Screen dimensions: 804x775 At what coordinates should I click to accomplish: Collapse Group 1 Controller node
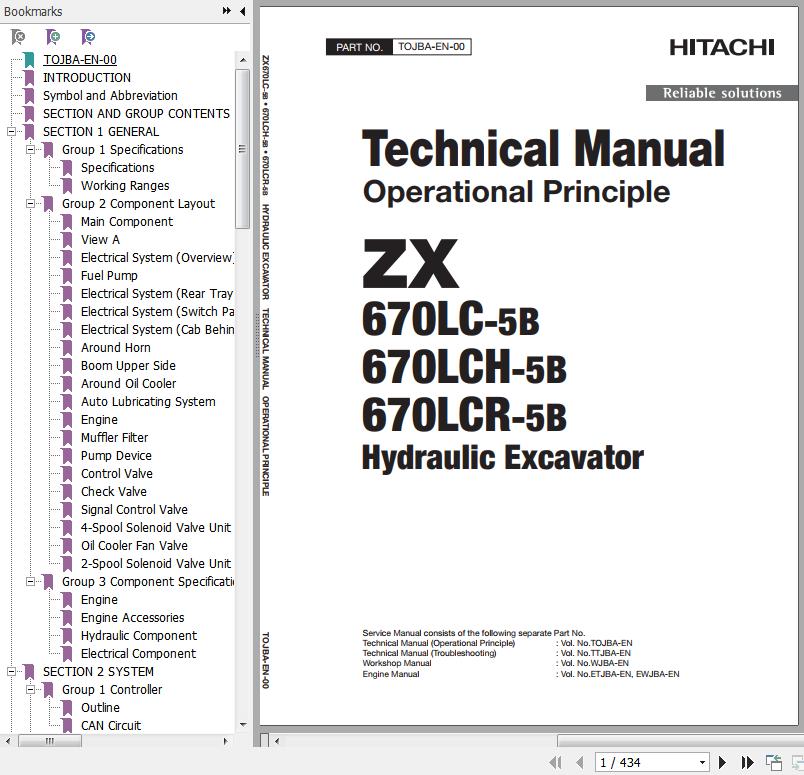[x=30, y=690]
